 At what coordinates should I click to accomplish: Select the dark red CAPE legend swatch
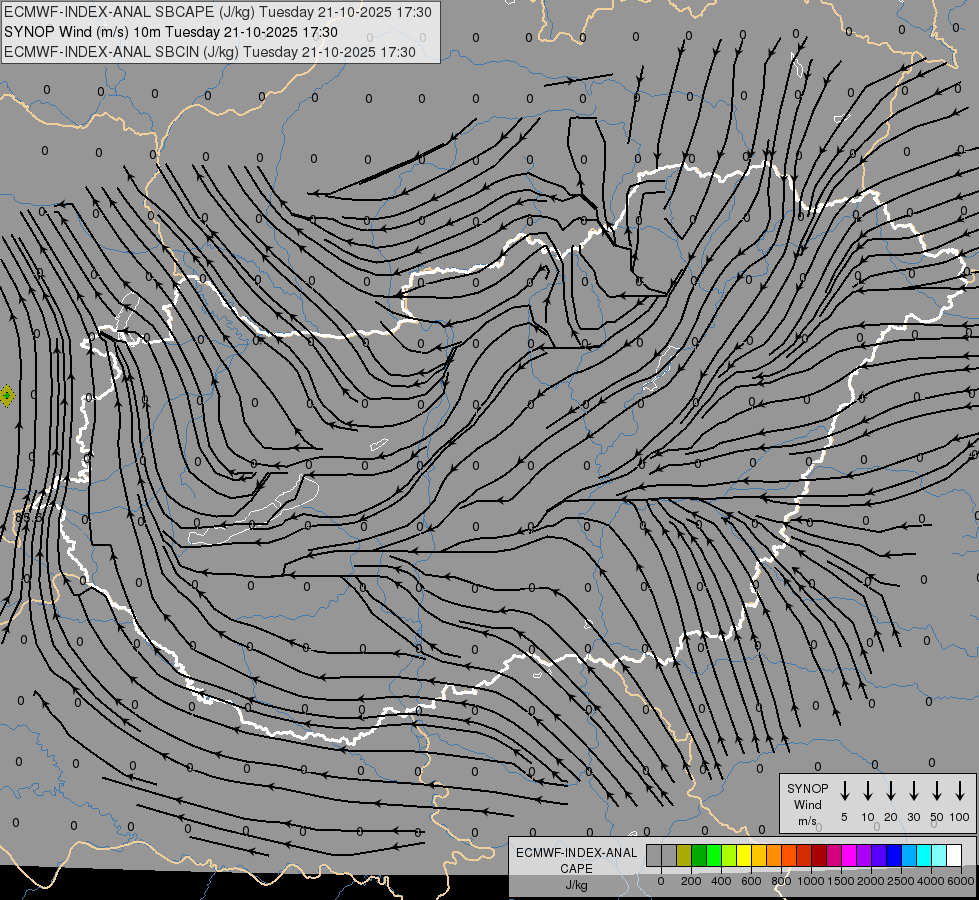point(820,855)
